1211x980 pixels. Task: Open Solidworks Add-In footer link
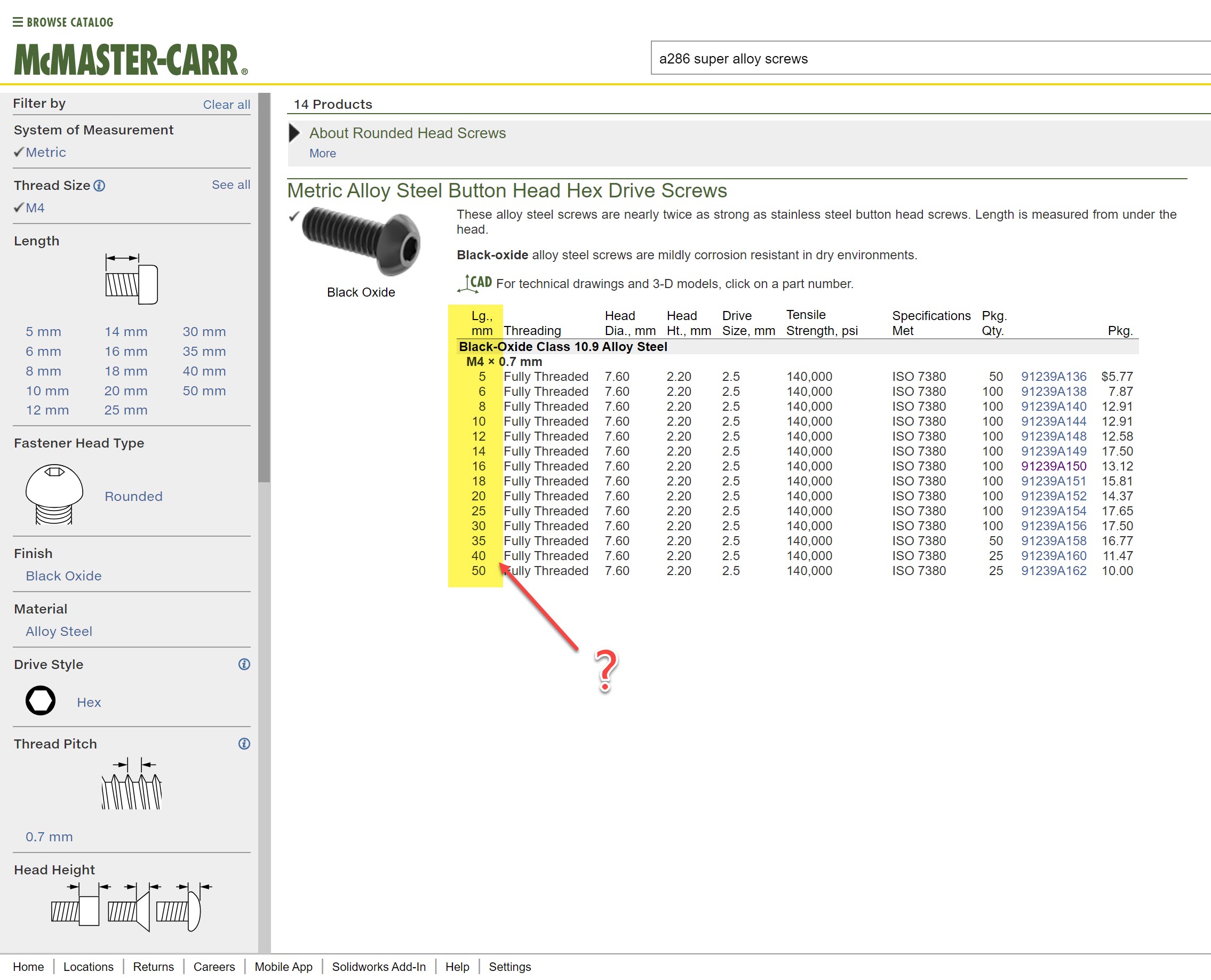click(x=379, y=967)
